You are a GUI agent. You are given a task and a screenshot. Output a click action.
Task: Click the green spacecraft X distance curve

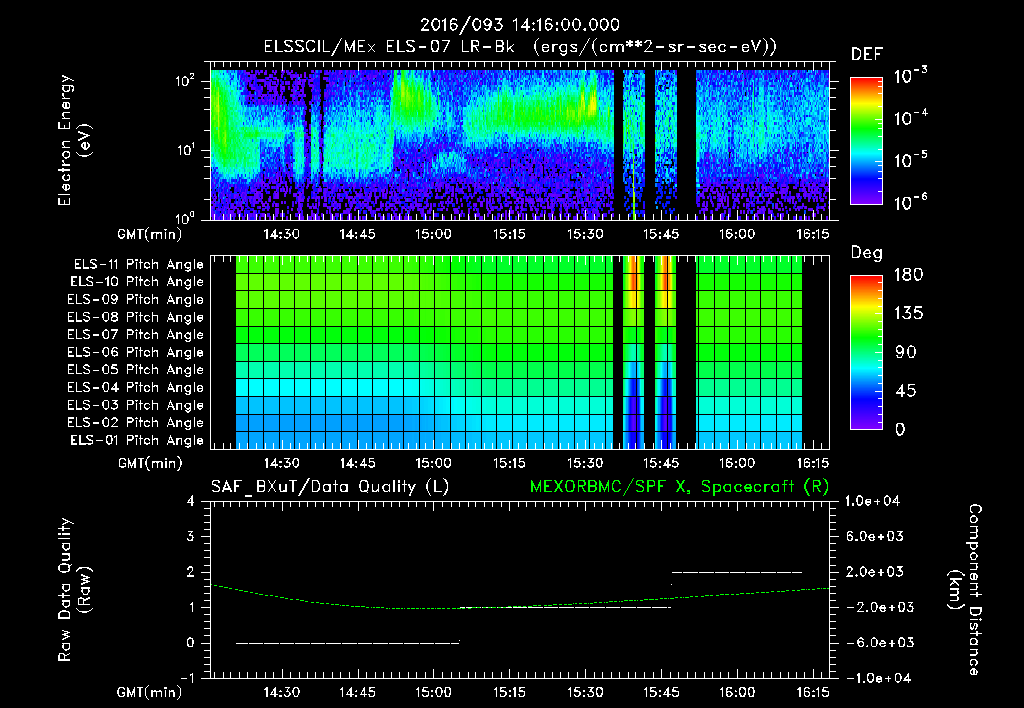[519, 607]
